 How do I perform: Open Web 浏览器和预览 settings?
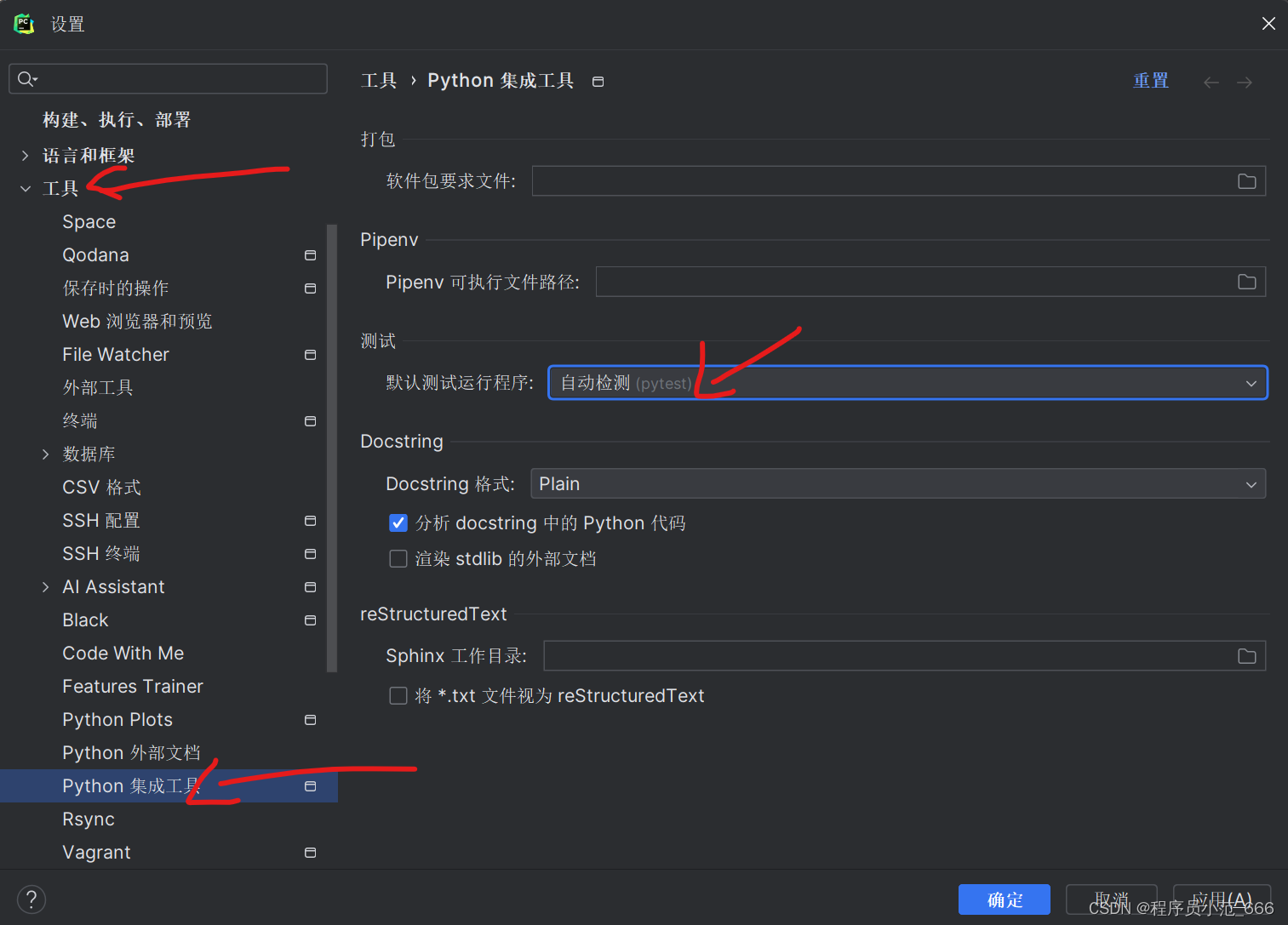click(x=137, y=322)
